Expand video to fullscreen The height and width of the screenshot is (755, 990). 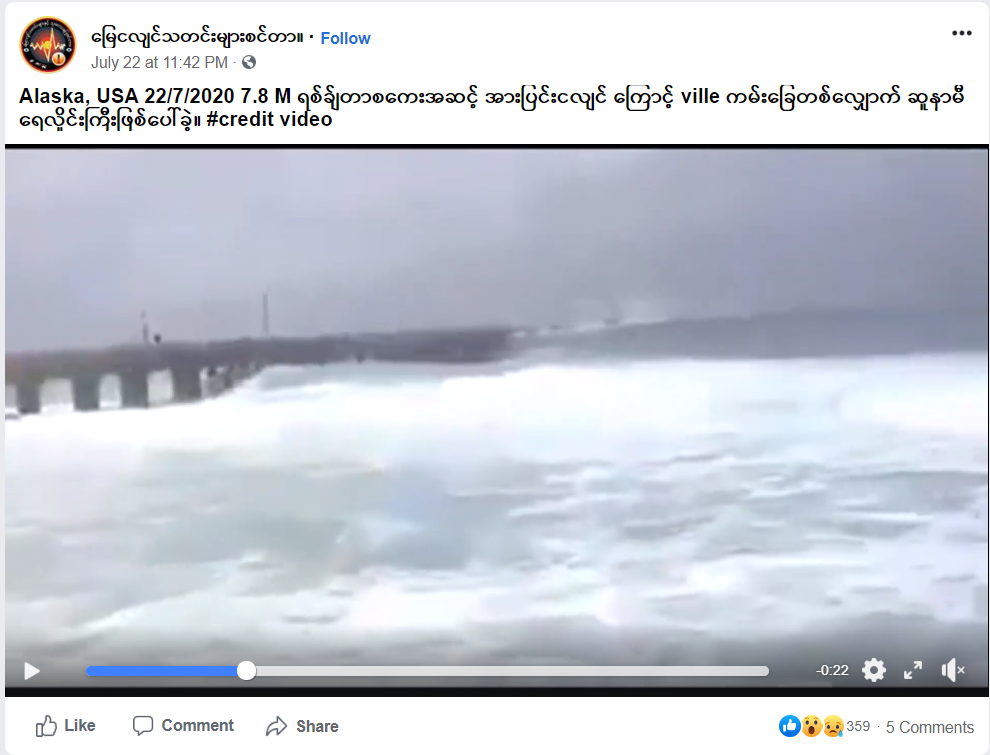tap(913, 670)
